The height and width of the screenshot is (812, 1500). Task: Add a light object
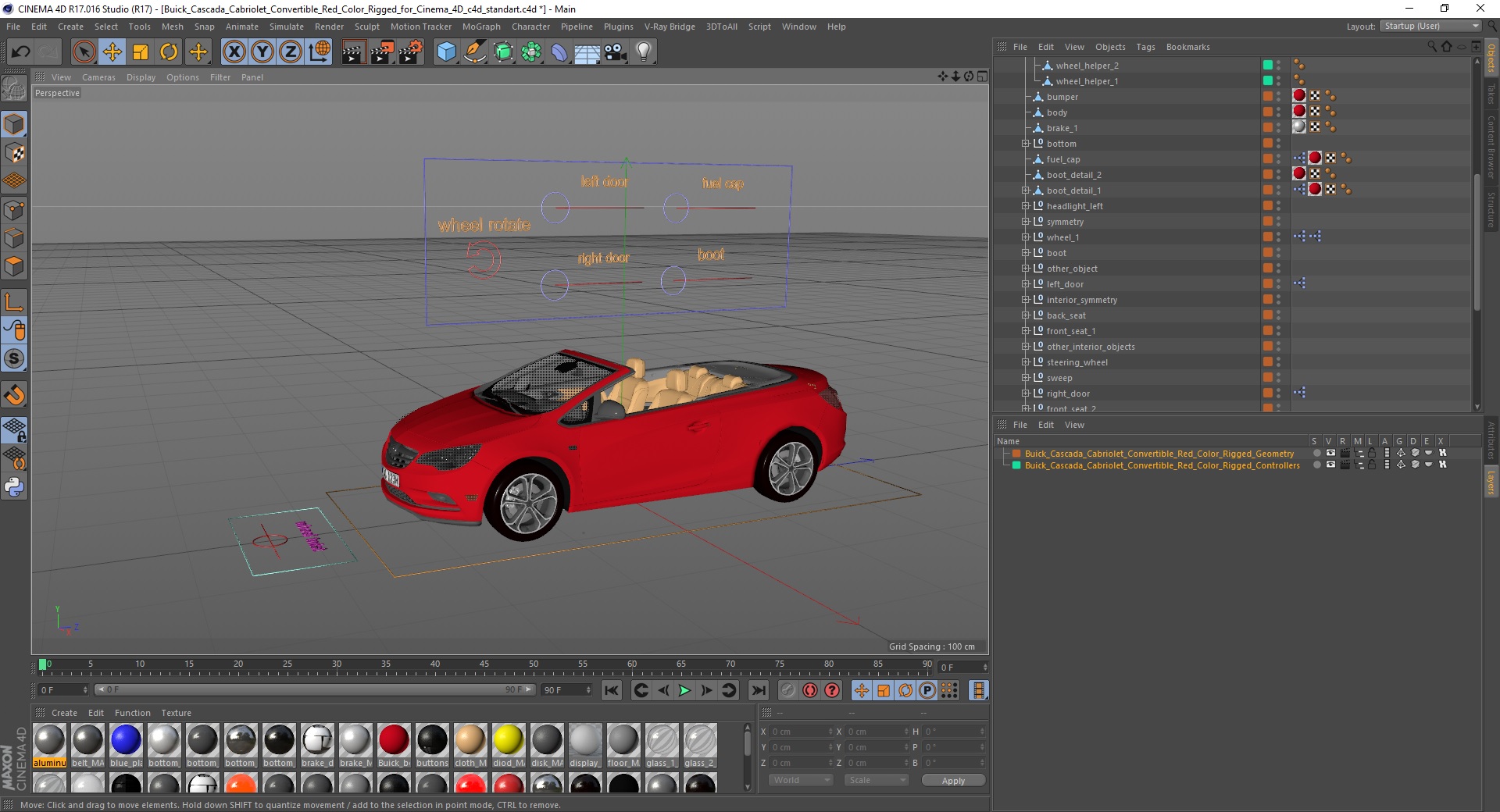click(x=644, y=52)
